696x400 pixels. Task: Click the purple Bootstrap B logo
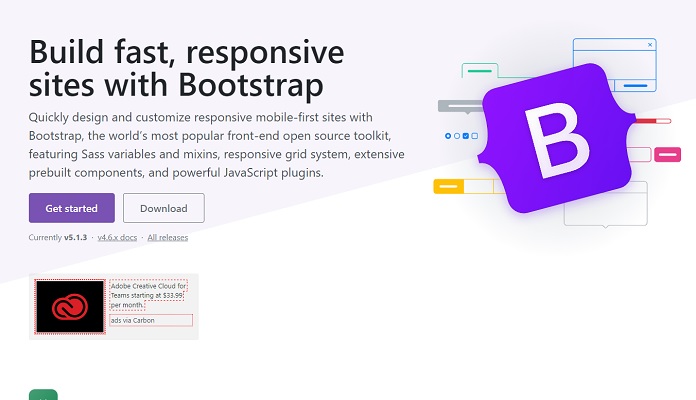[x=557, y=139]
